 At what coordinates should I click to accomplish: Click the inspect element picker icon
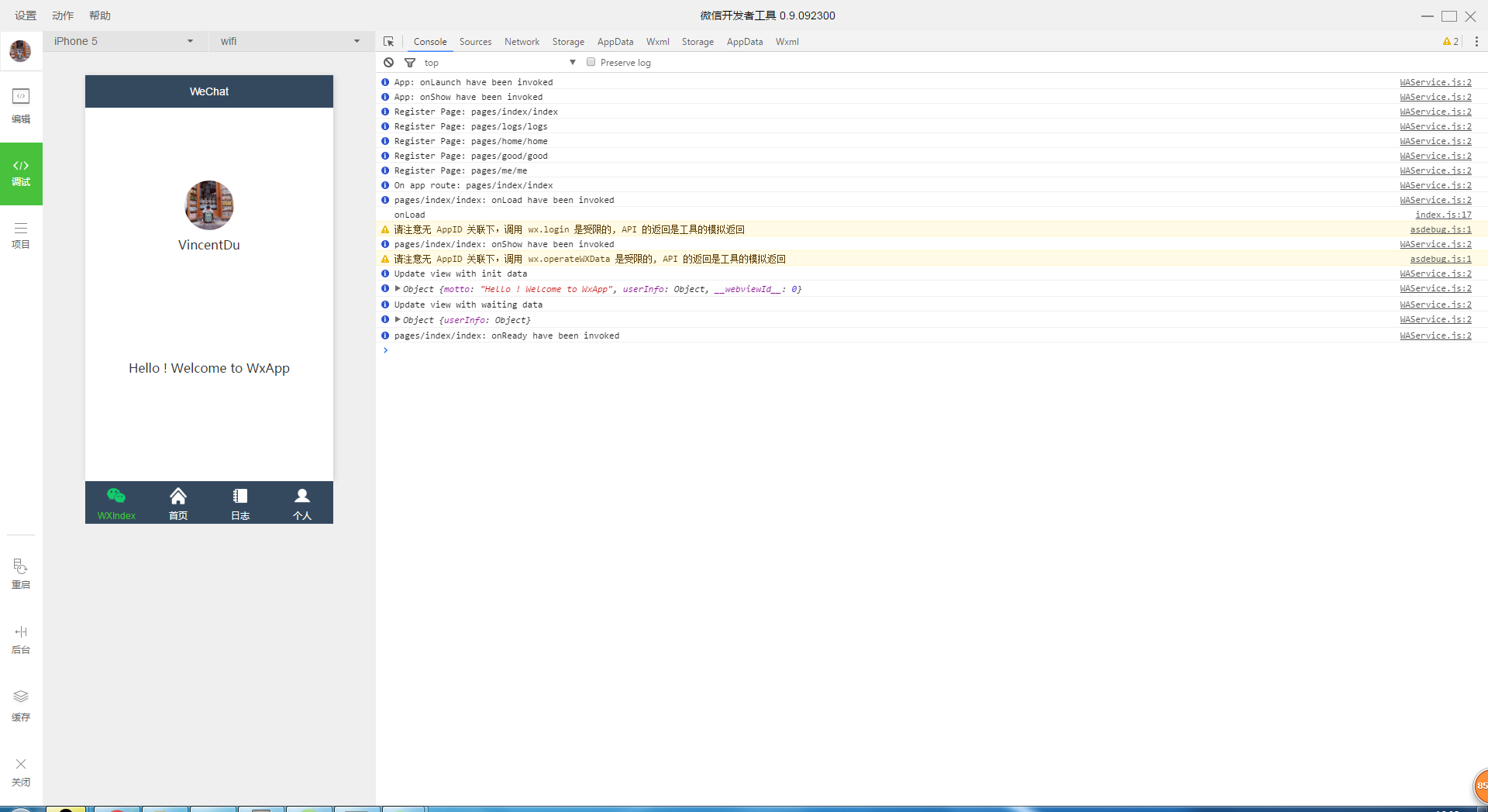coord(389,41)
